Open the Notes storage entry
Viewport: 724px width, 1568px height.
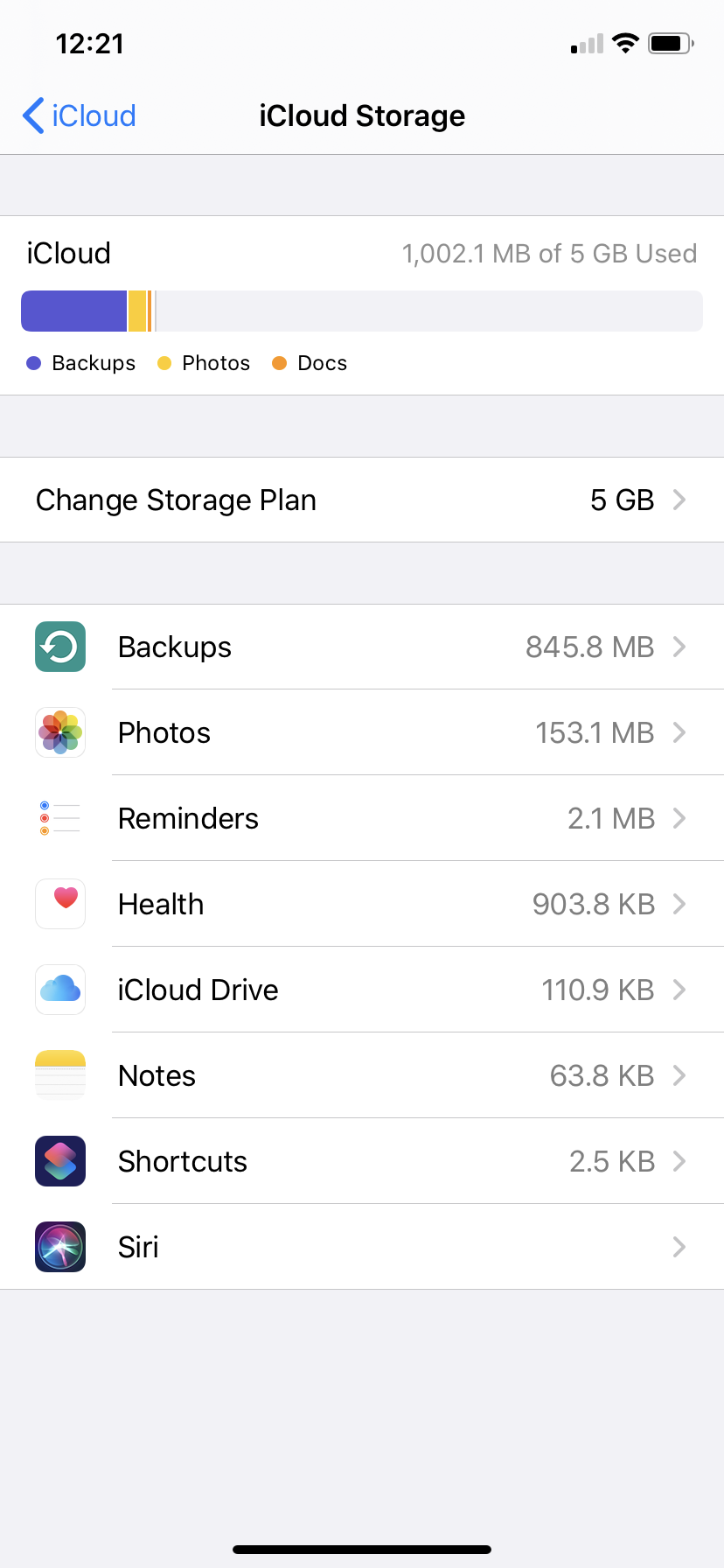[157, 1075]
